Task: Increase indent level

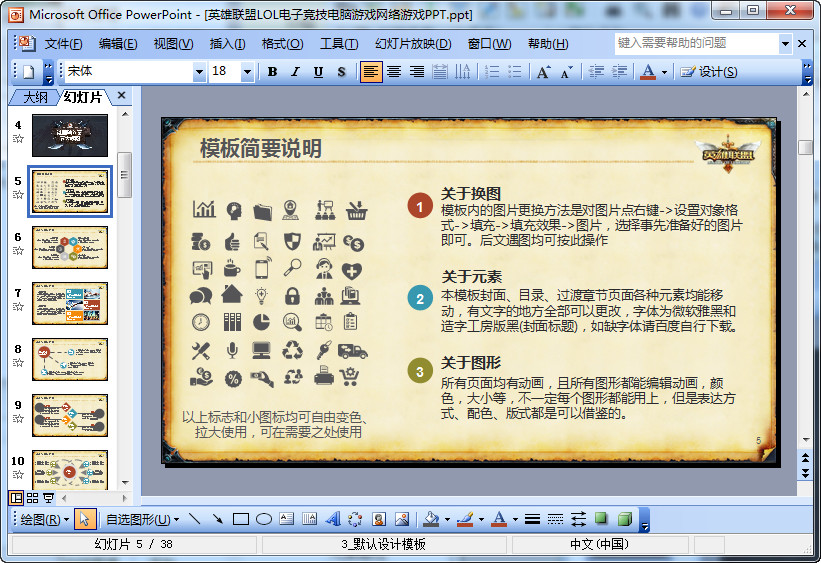Action: click(619, 72)
